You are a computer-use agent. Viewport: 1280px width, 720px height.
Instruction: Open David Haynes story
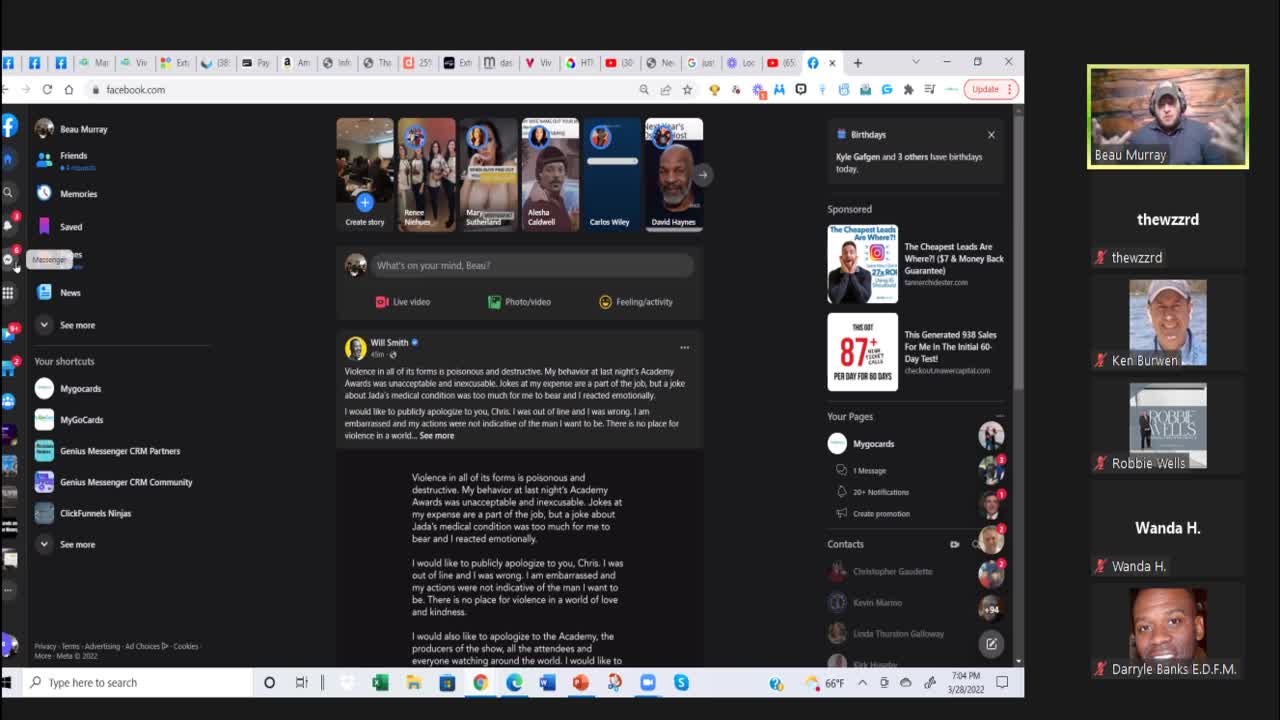pyautogui.click(x=674, y=175)
